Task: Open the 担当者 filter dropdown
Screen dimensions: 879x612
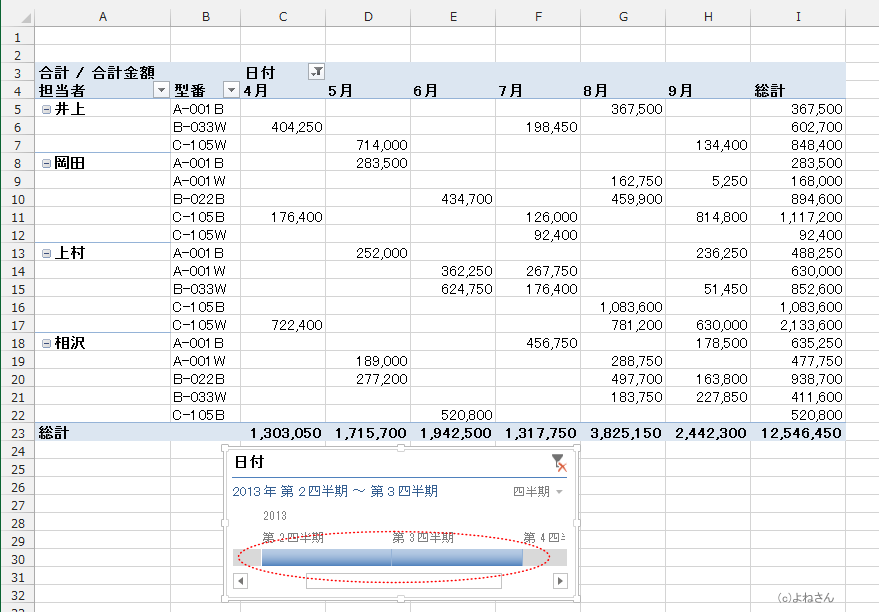Action: [x=161, y=90]
